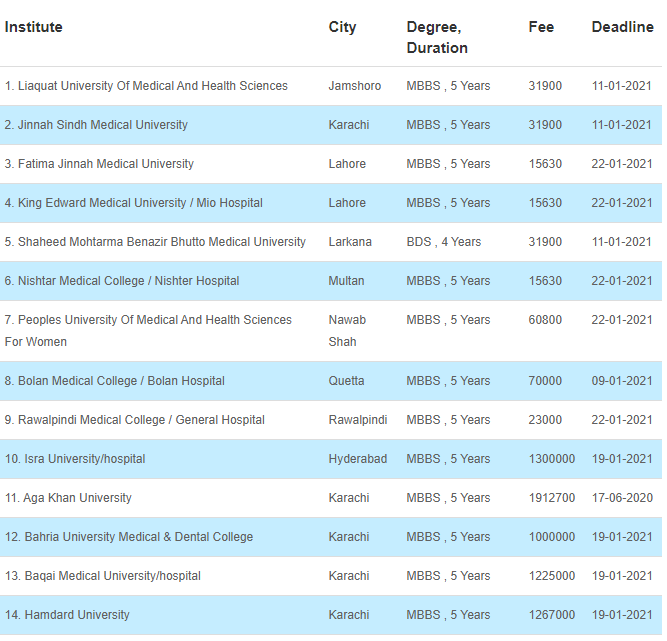The width and height of the screenshot is (667, 641).
Task: Open Isra University/hospital entry
Action: pos(75,459)
